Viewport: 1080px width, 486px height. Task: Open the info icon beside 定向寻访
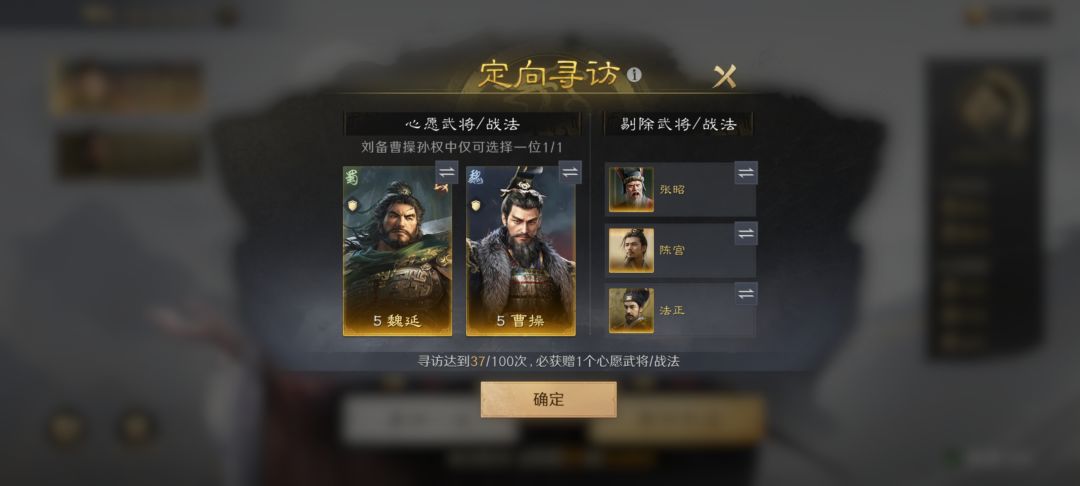point(634,74)
